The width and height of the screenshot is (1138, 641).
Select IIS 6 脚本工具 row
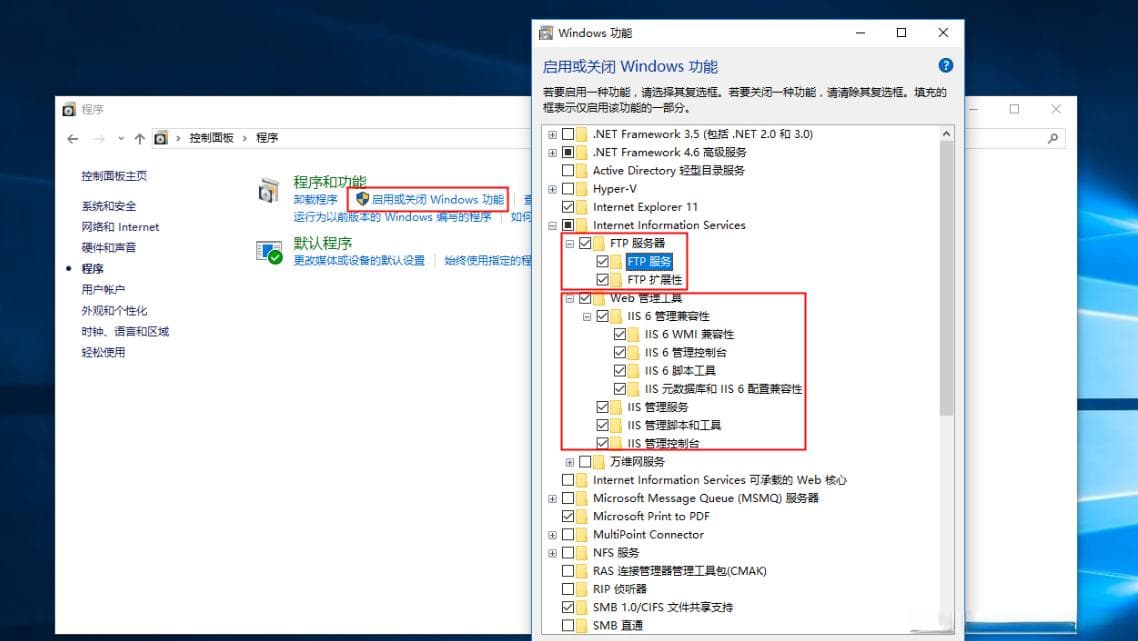tap(680, 371)
